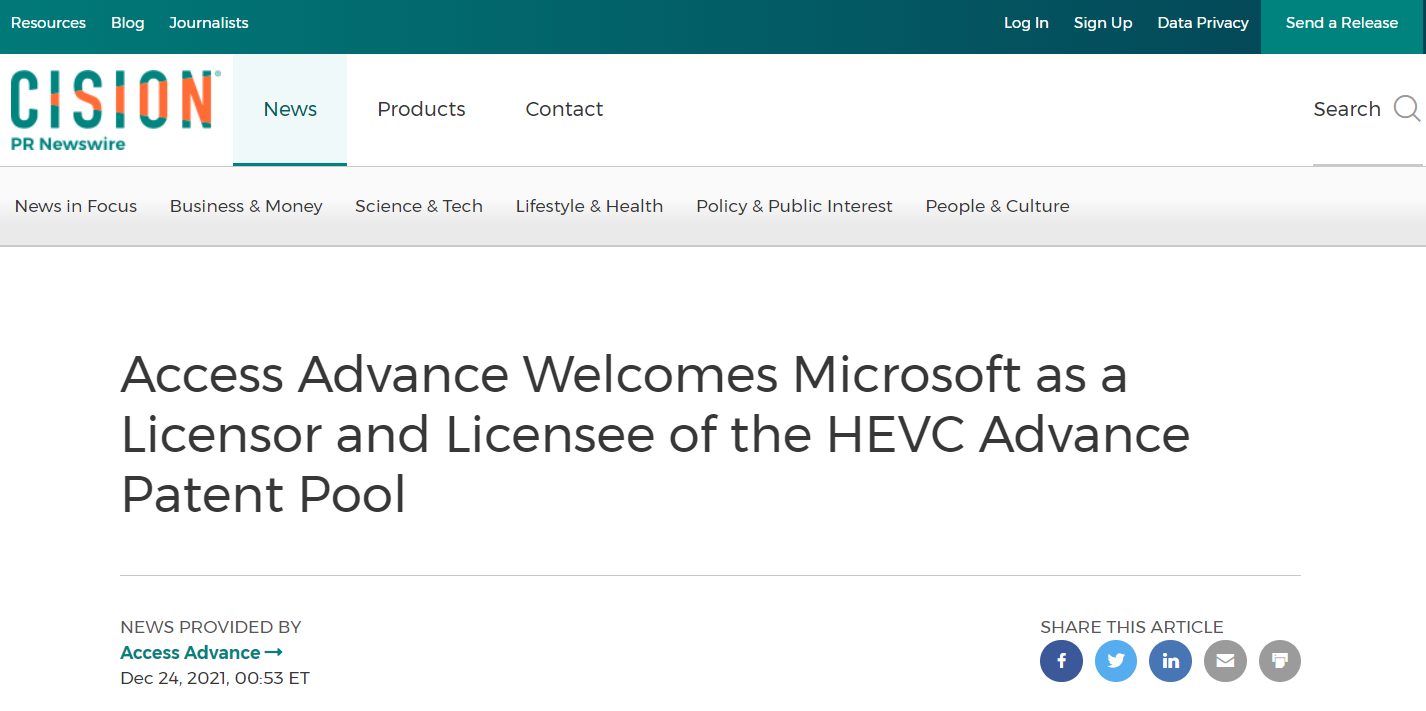Viewport: 1426px width, 711px height.
Task: Click the Send a Release button
Action: pos(1343,26)
